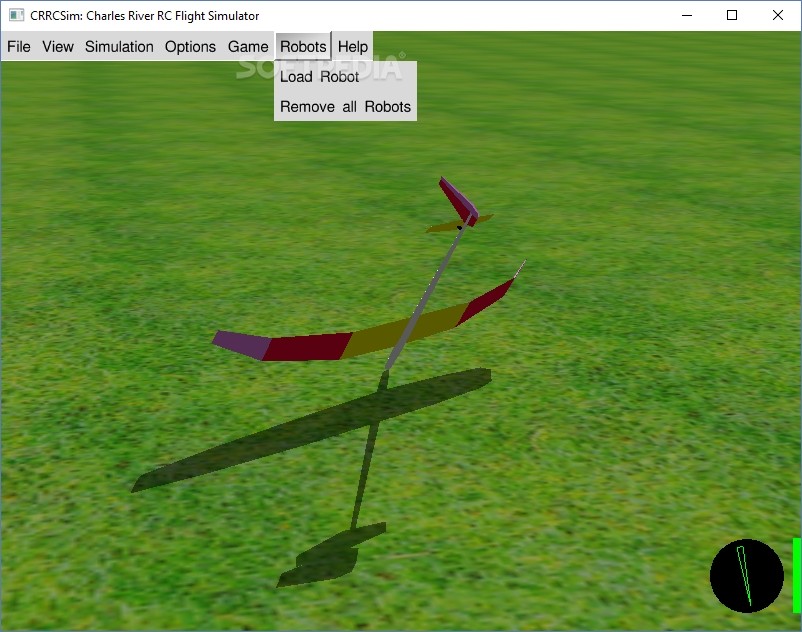
Task: Open the Simulation menu
Action: pyautogui.click(x=119, y=47)
